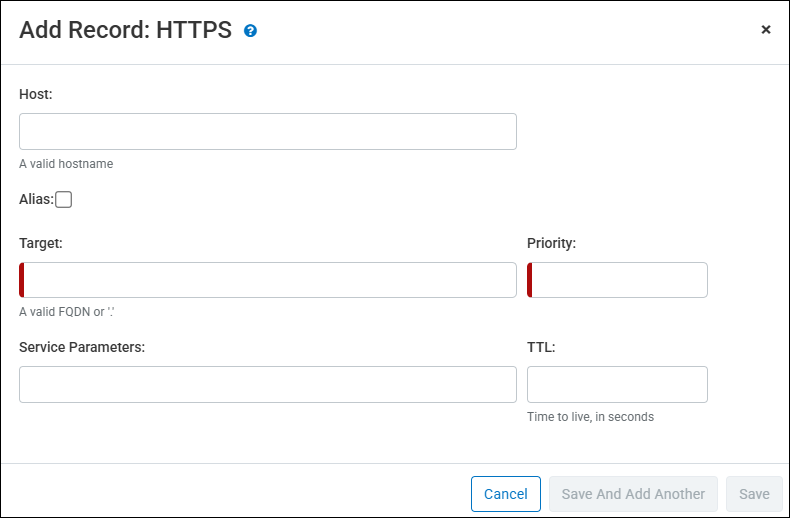Click the "Host:" field label
Image resolution: width=790 pixels, height=518 pixels.
click(36, 94)
